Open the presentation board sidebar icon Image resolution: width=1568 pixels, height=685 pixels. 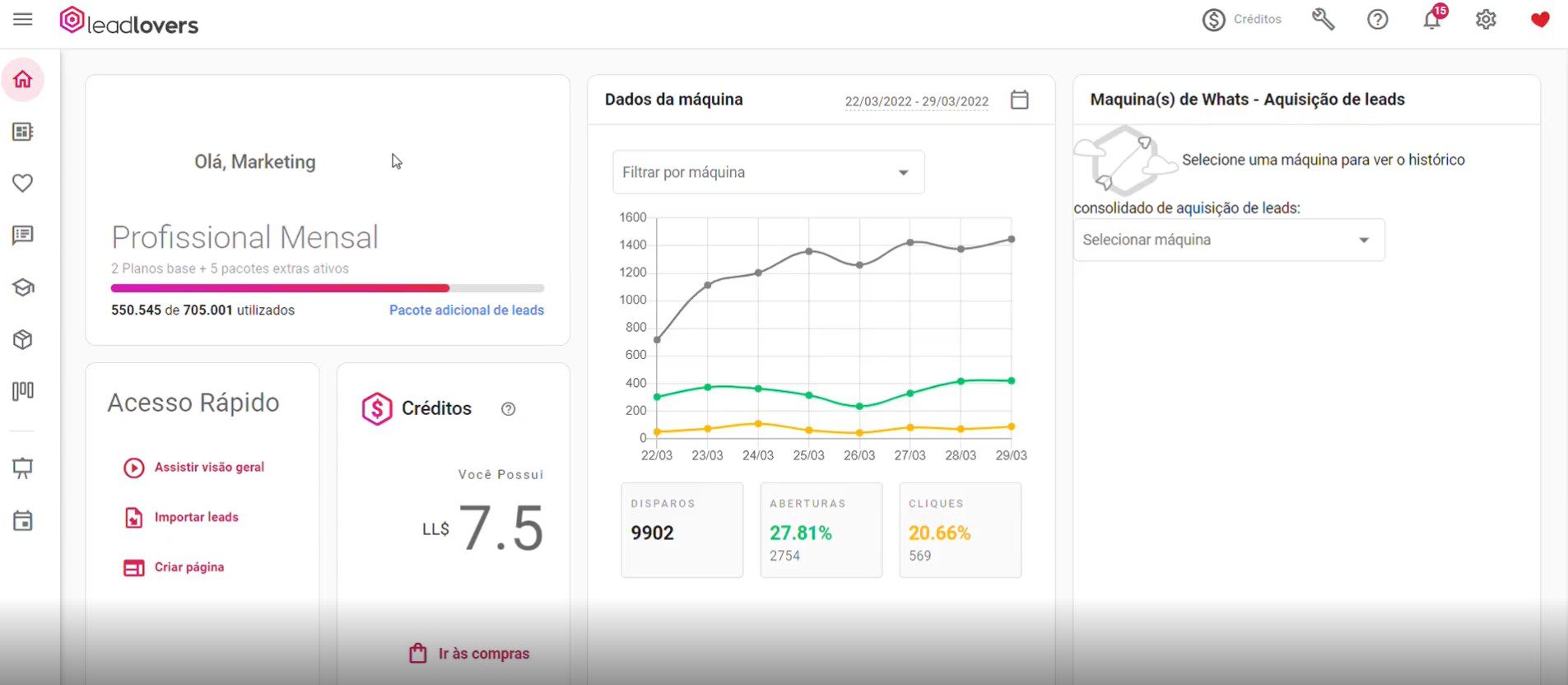click(x=23, y=468)
